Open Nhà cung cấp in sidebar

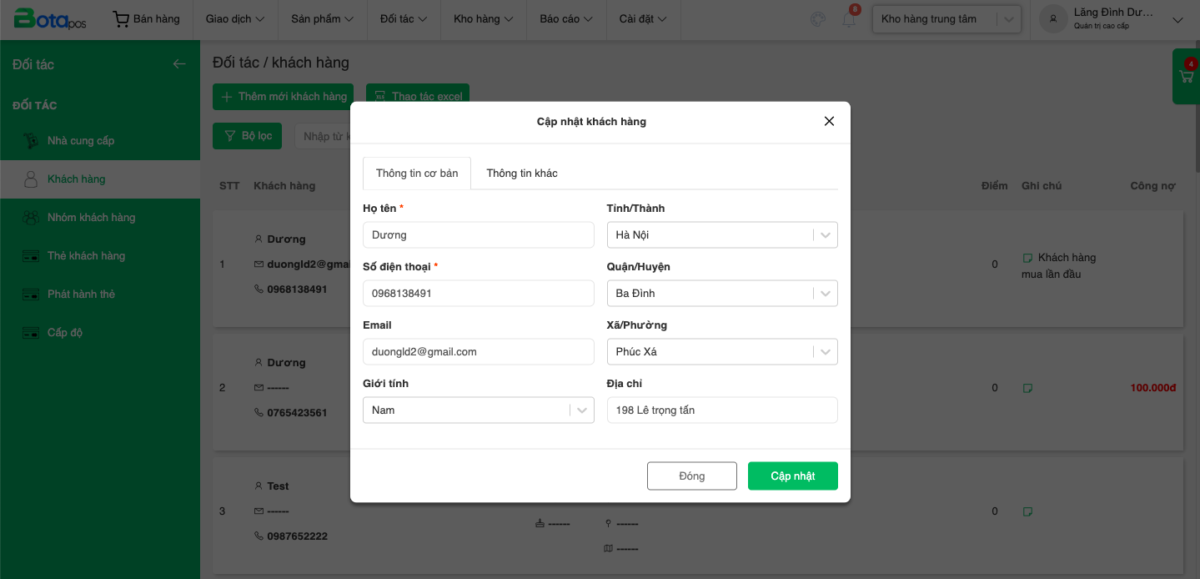click(80, 141)
